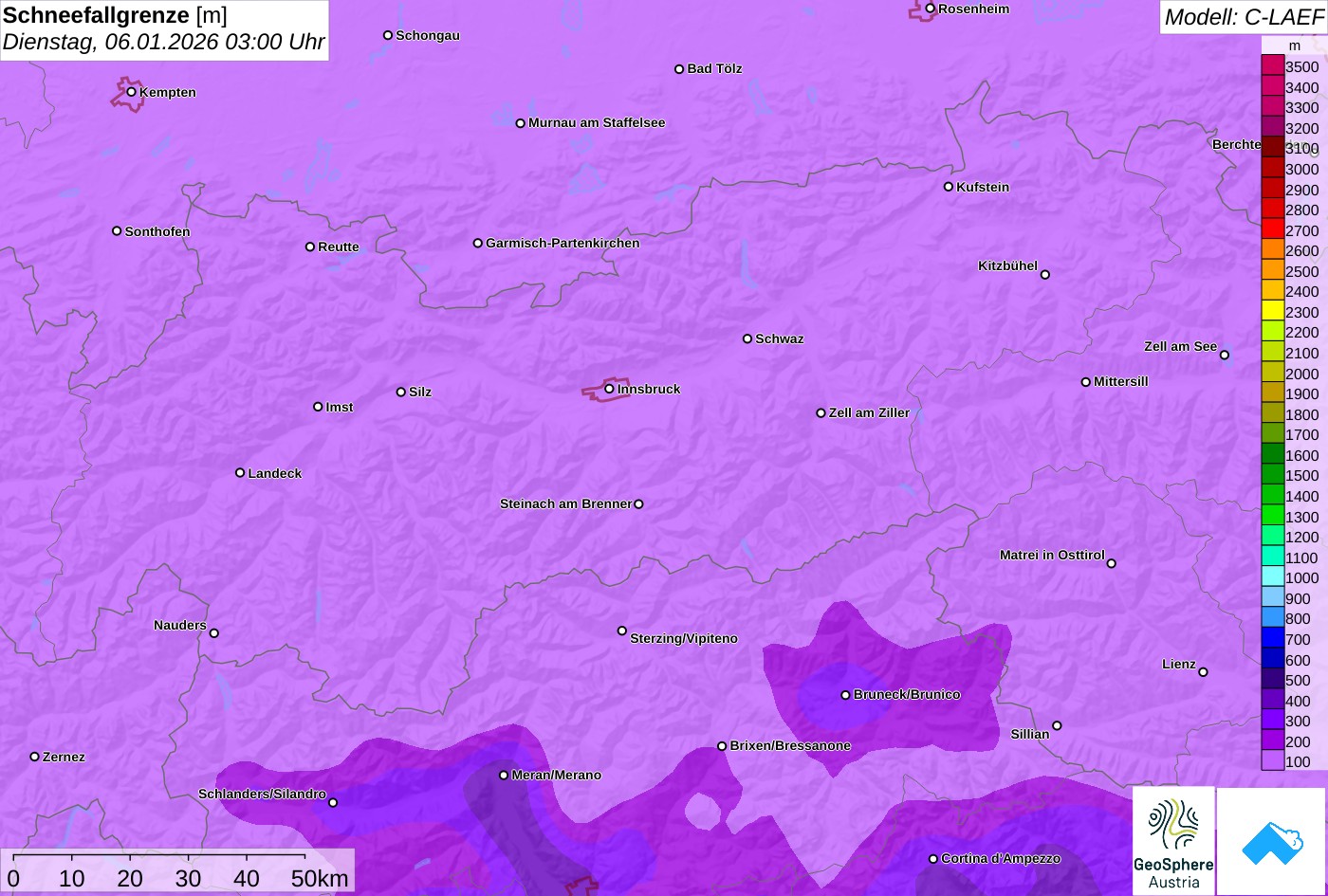Screen dimensions: 1328x896
Task: Click the 50km scale bar label
Action: pyautogui.click(x=320, y=878)
